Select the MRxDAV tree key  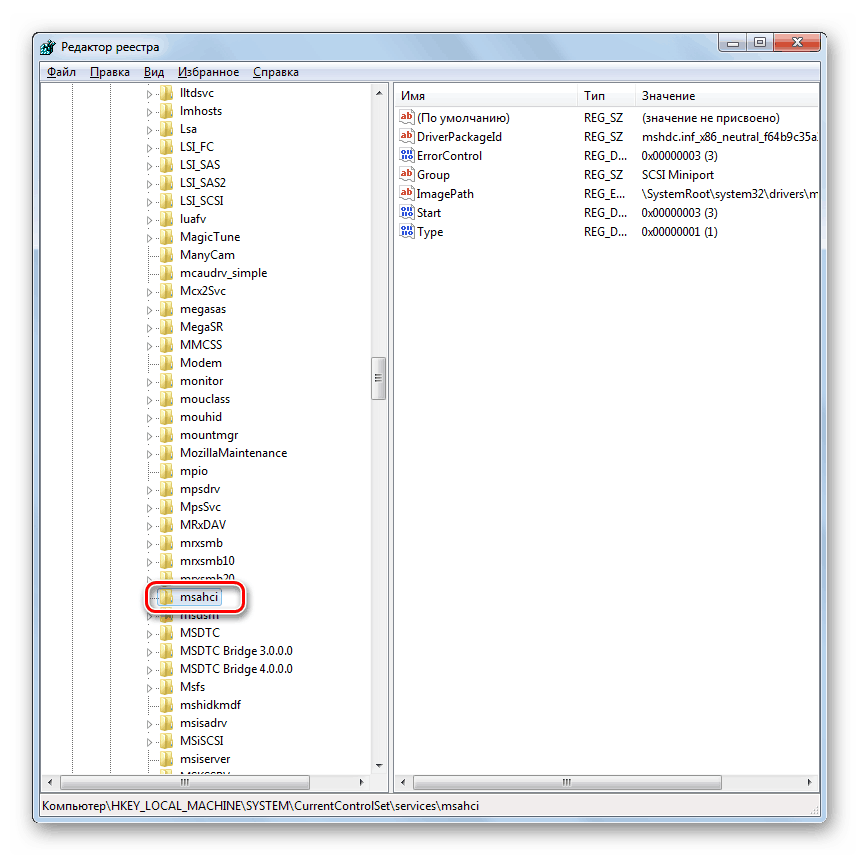click(202, 525)
